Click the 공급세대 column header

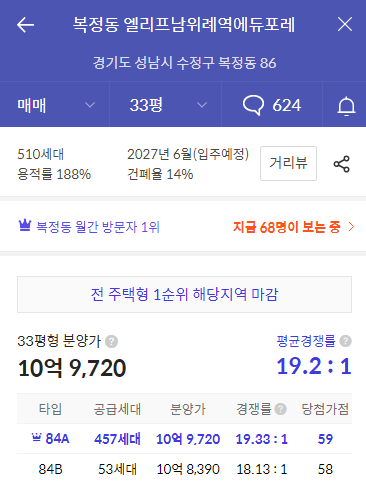point(117,409)
